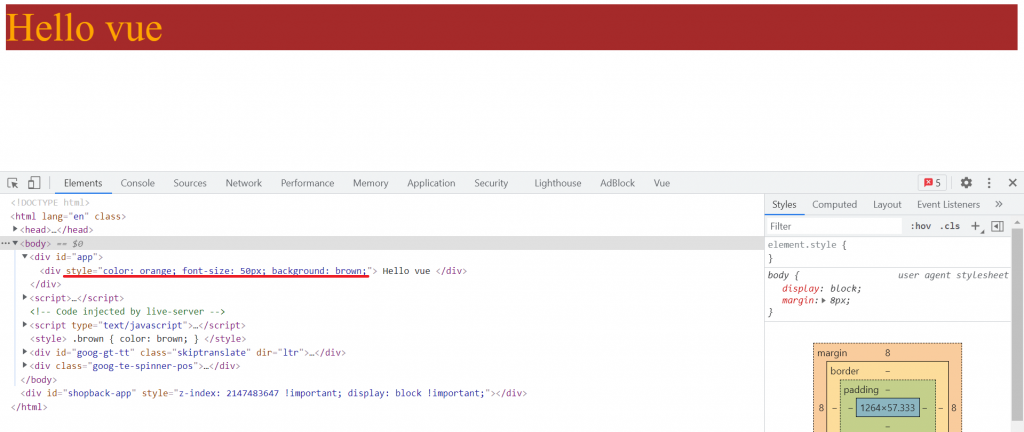
Task: Click the user agent stylesheet label
Action: point(953,275)
